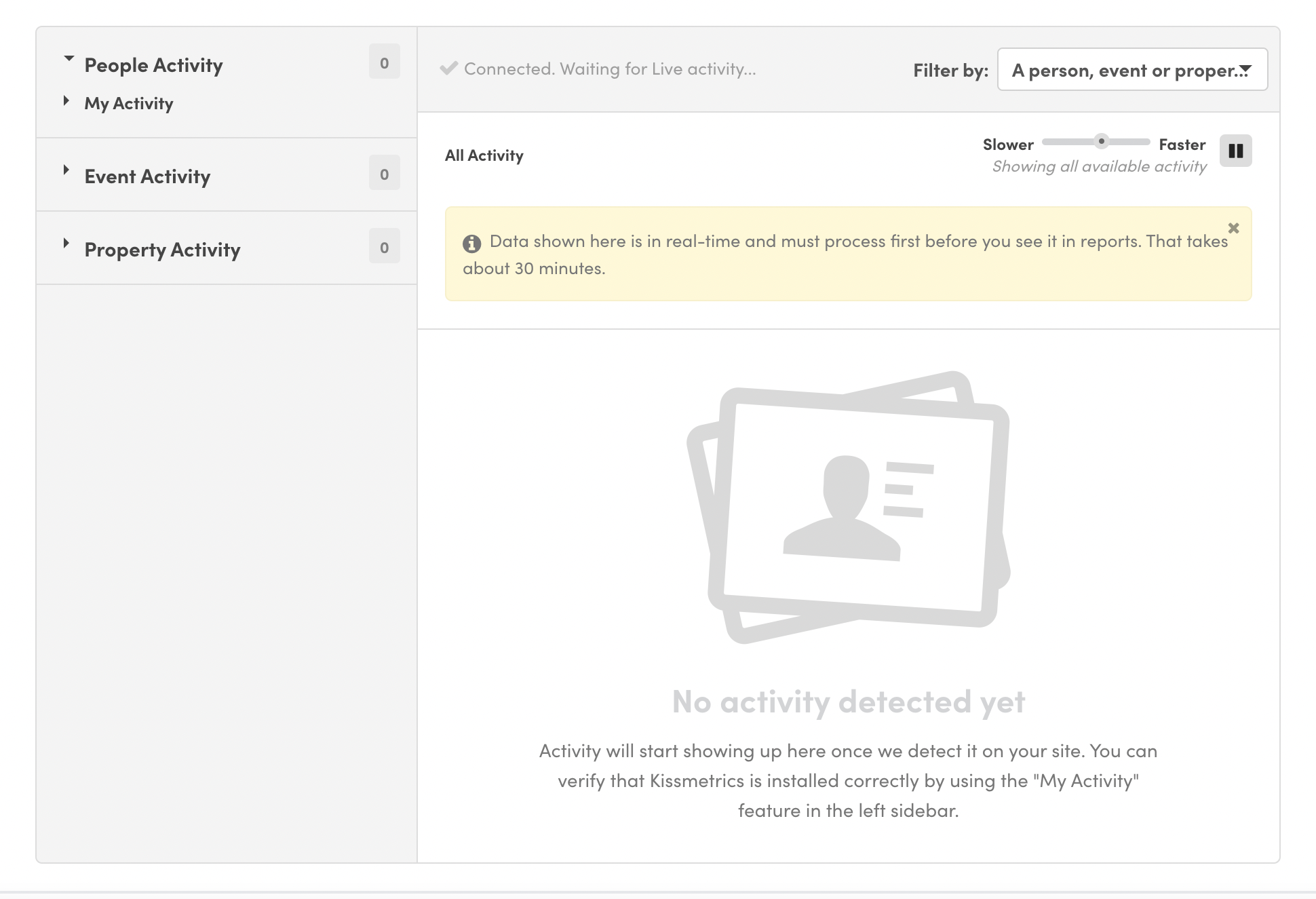1316x899 pixels.
Task: Open Property Activity sidebar item
Action: 162,250
